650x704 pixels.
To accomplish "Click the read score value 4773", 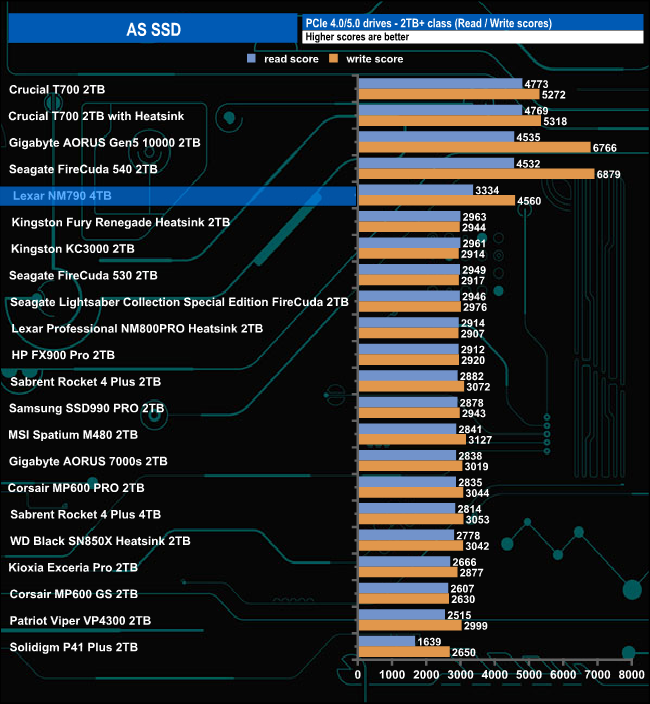I will pos(536,84).
